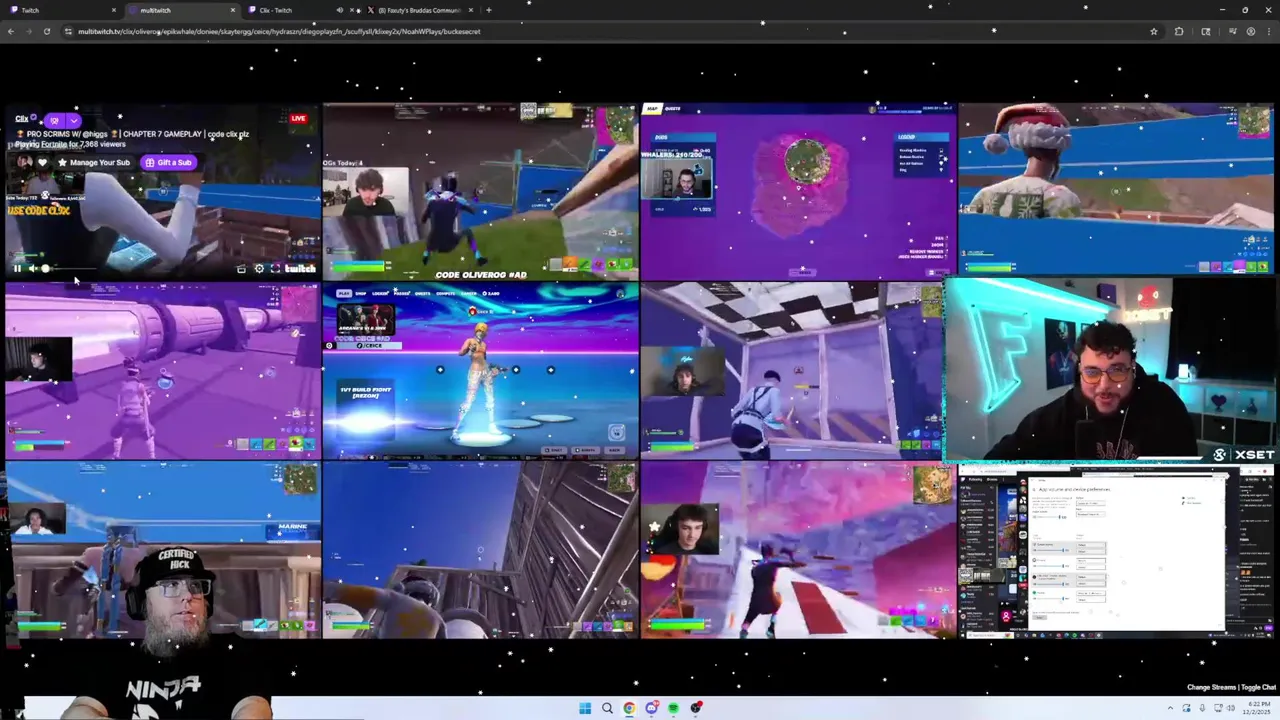Go back using the browser back arrow
This screenshot has width=1280, height=720.
pyautogui.click(x=11, y=31)
